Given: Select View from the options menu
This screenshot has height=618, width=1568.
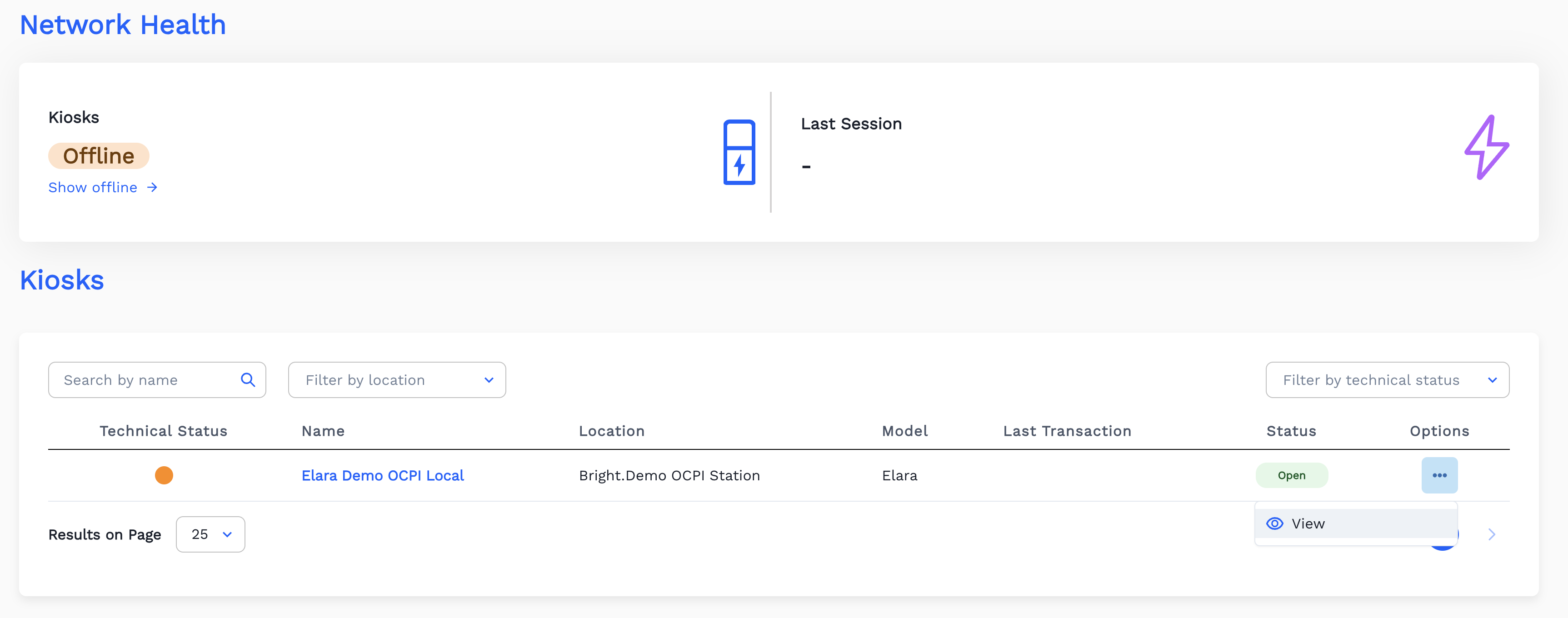Looking at the screenshot, I should (1308, 523).
